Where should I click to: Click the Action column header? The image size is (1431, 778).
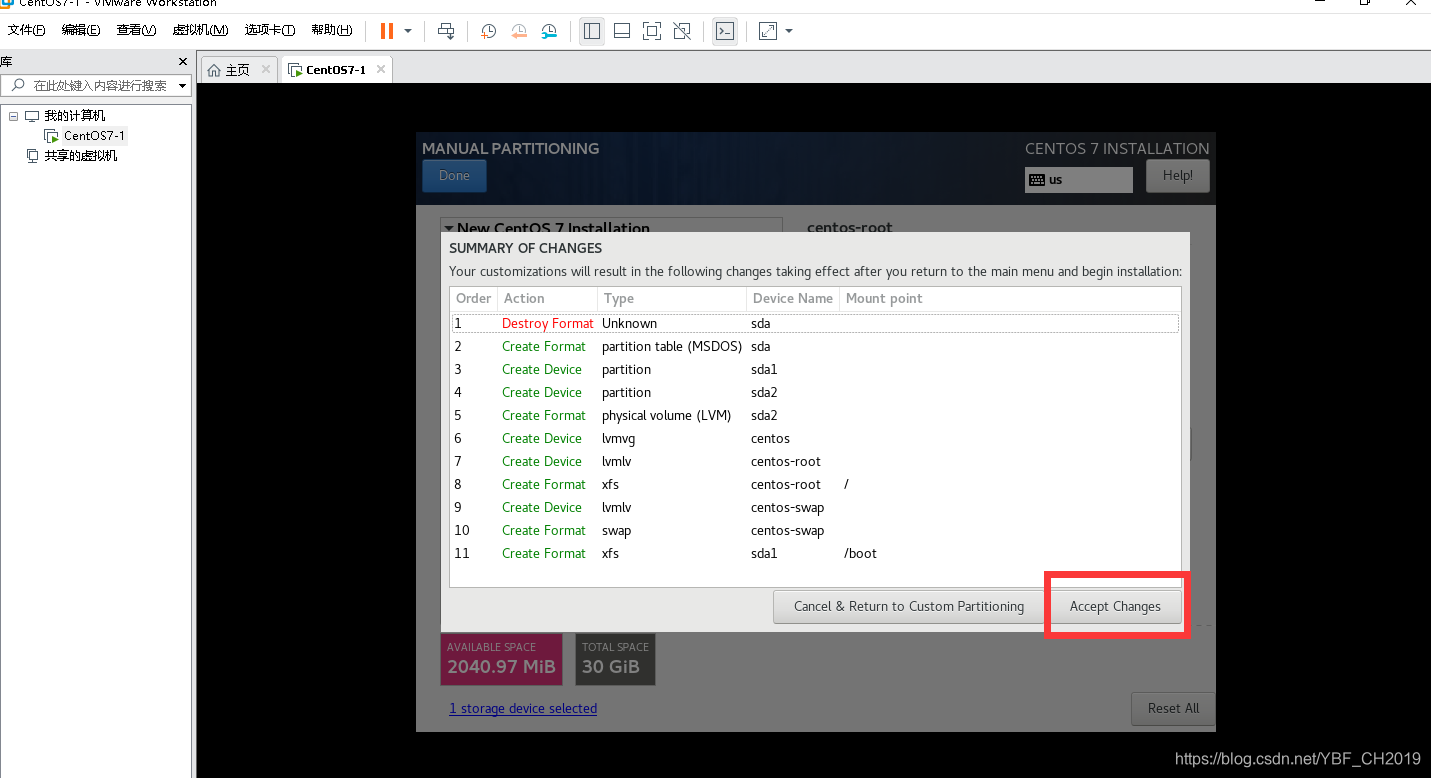tap(547, 298)
